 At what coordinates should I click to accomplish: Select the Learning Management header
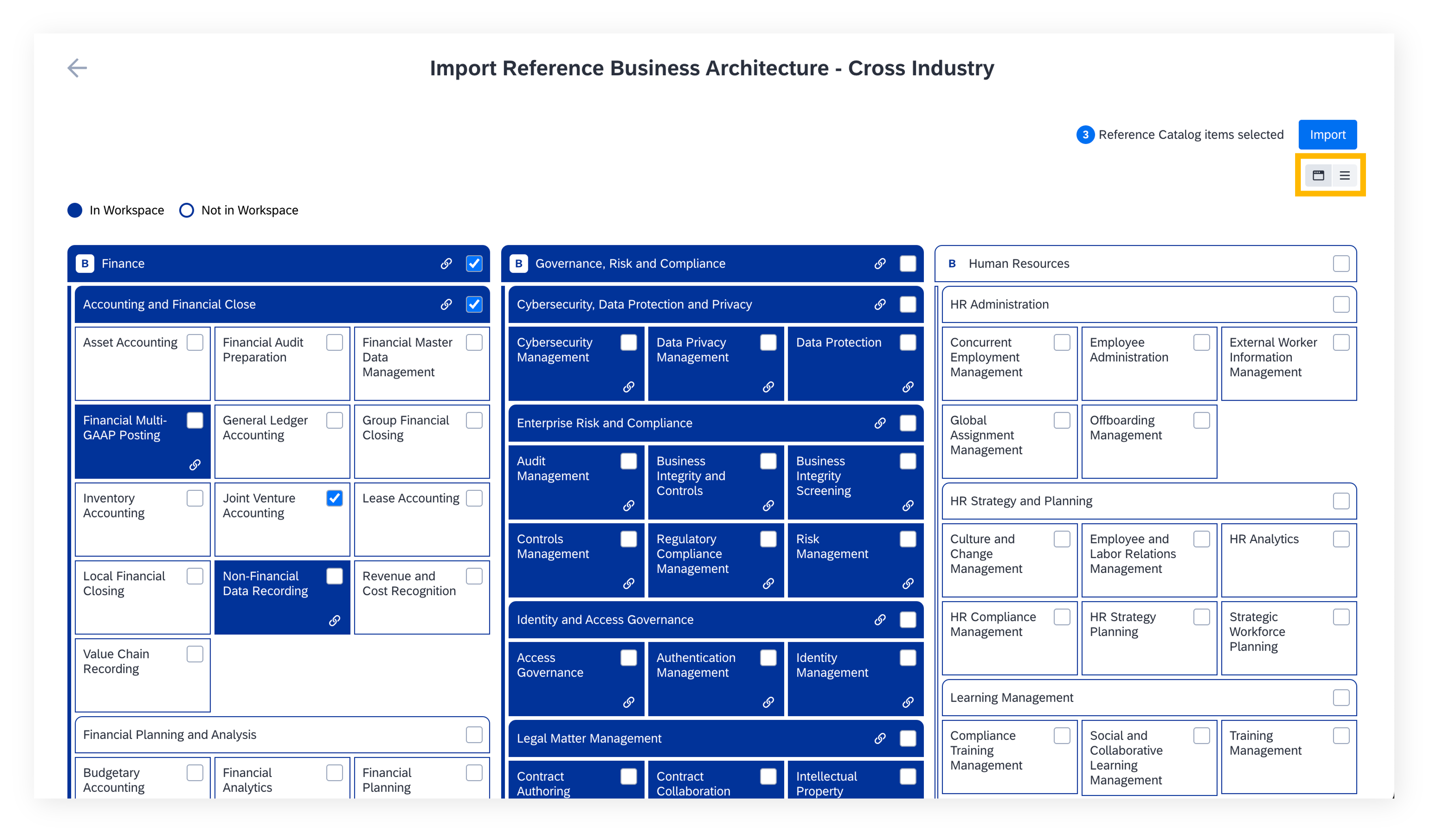click(x=1149, y=698)
